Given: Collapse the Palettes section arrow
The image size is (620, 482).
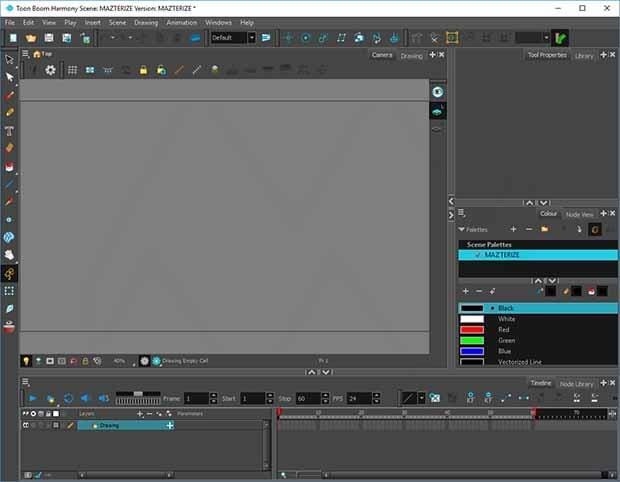Looking at the screenshot, I should coord(461,229).
